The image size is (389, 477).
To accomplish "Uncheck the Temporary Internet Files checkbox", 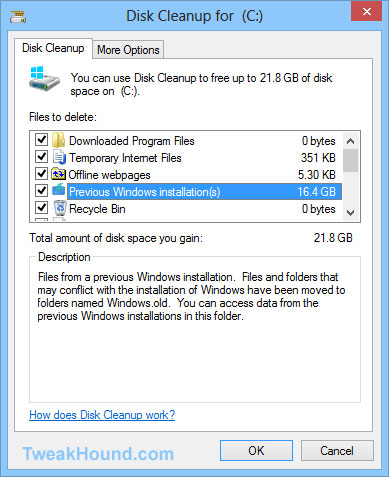I will tap(42, 156).
